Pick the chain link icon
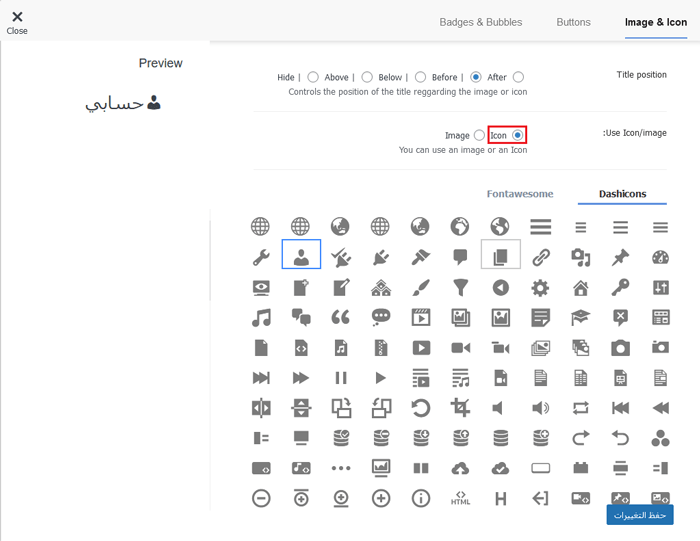700x541 pixels. click(x=541, y=257)
